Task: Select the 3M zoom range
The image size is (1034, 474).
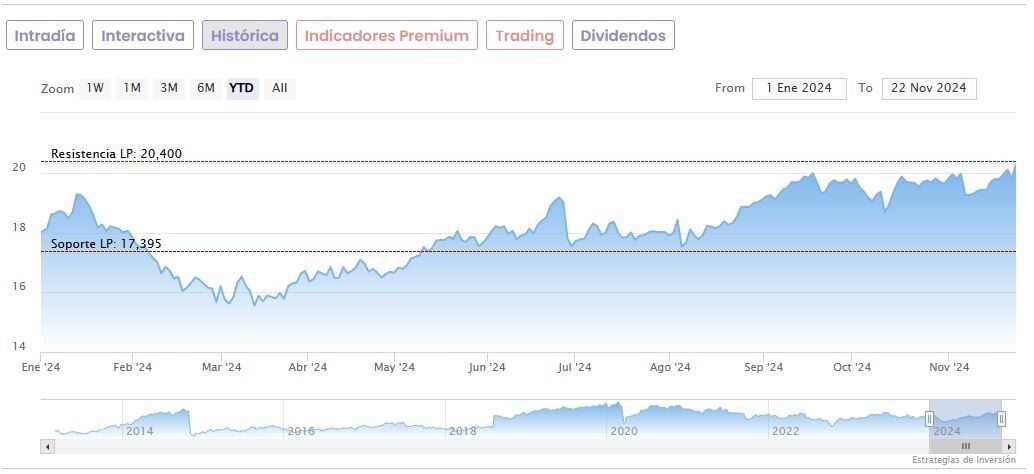Action: tap(169, 88)
